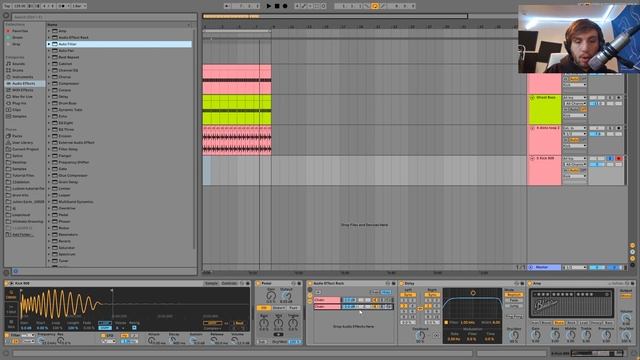640x360 pixels.
Task: Open User Library in Places
Action: pyautogui.click(x=22, y=142)
